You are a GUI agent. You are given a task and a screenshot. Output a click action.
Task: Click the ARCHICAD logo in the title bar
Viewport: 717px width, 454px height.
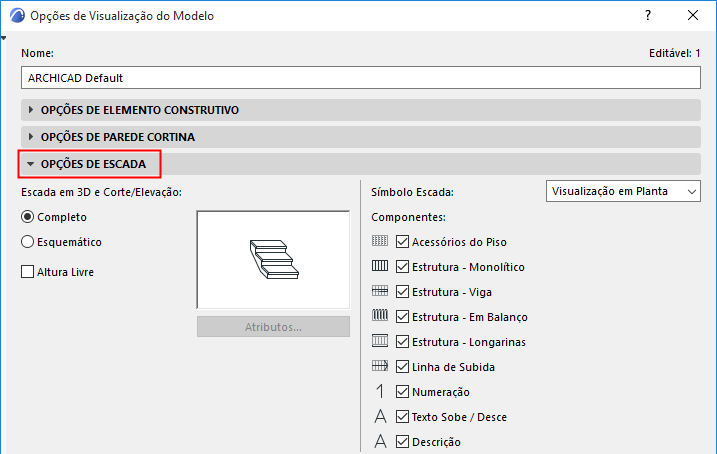[17, 16]
